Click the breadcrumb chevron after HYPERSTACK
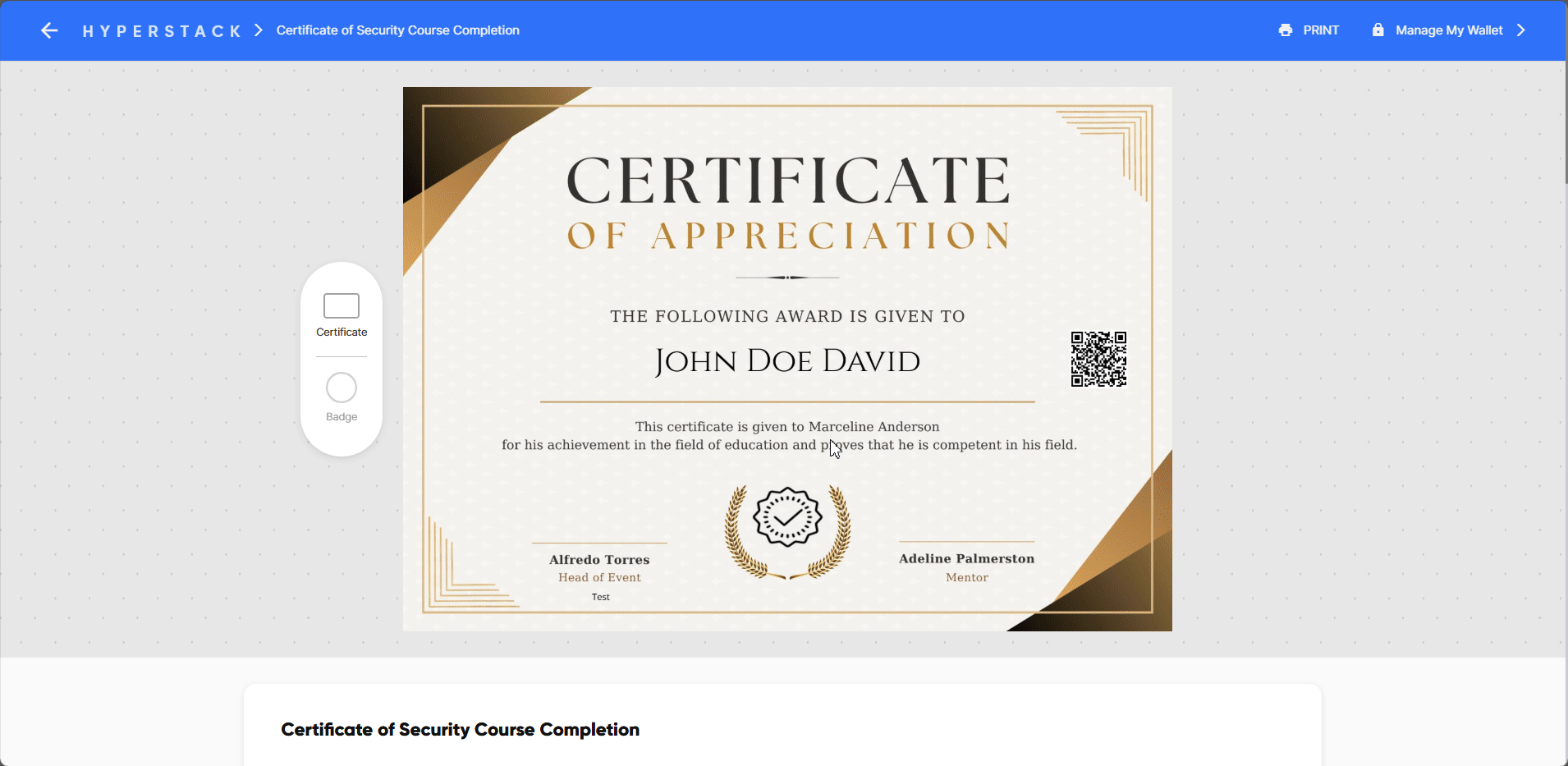 pos(259,30)
